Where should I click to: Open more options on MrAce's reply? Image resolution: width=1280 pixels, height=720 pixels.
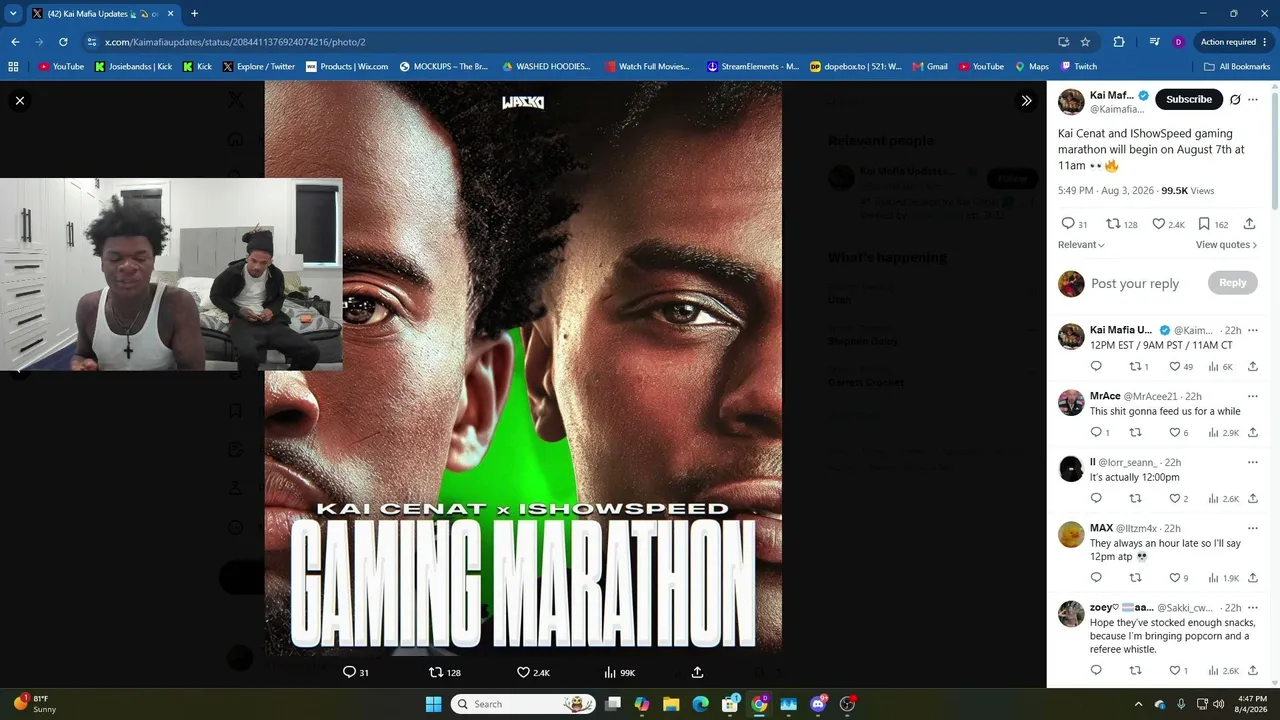pyautogui.click(x=1253, y=396)
